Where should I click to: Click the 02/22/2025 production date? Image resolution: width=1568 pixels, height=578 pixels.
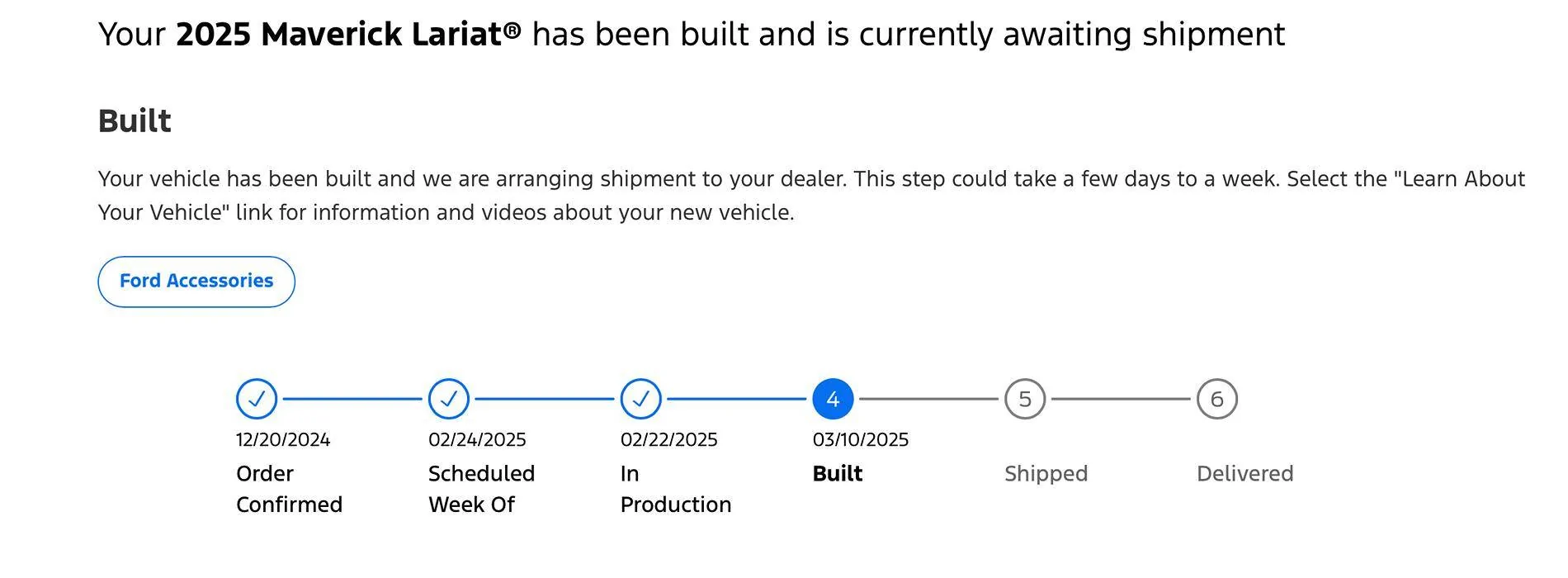669,440
